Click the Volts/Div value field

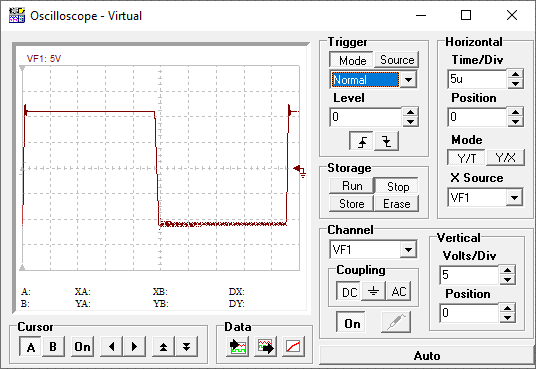[x=470, y=275]
